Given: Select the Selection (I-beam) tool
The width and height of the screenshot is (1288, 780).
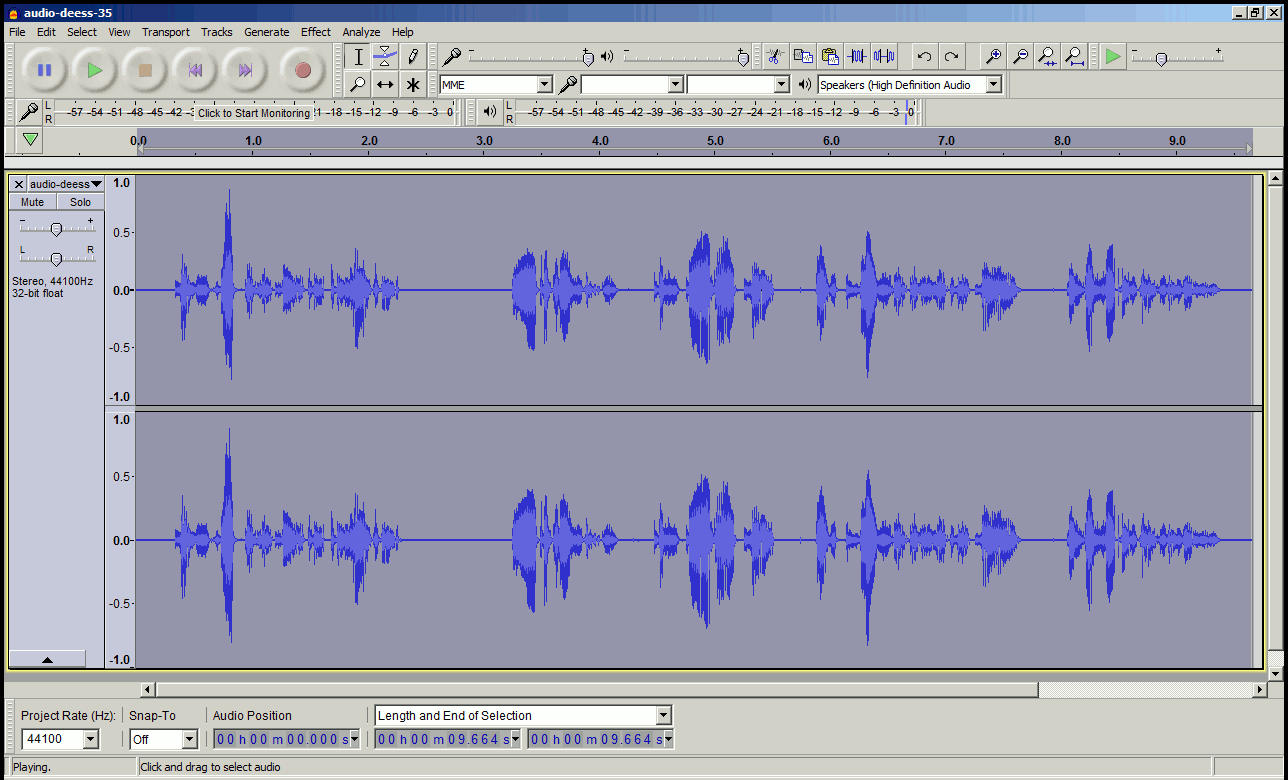Looking at the screenshot, I should [x=358, y=57].
